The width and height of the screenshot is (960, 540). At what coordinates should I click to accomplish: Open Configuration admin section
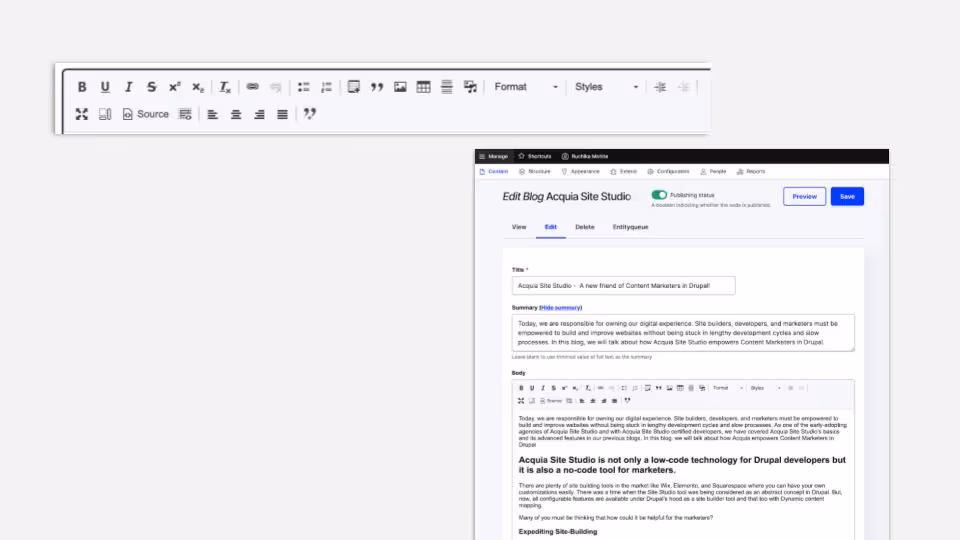point(668,171)
